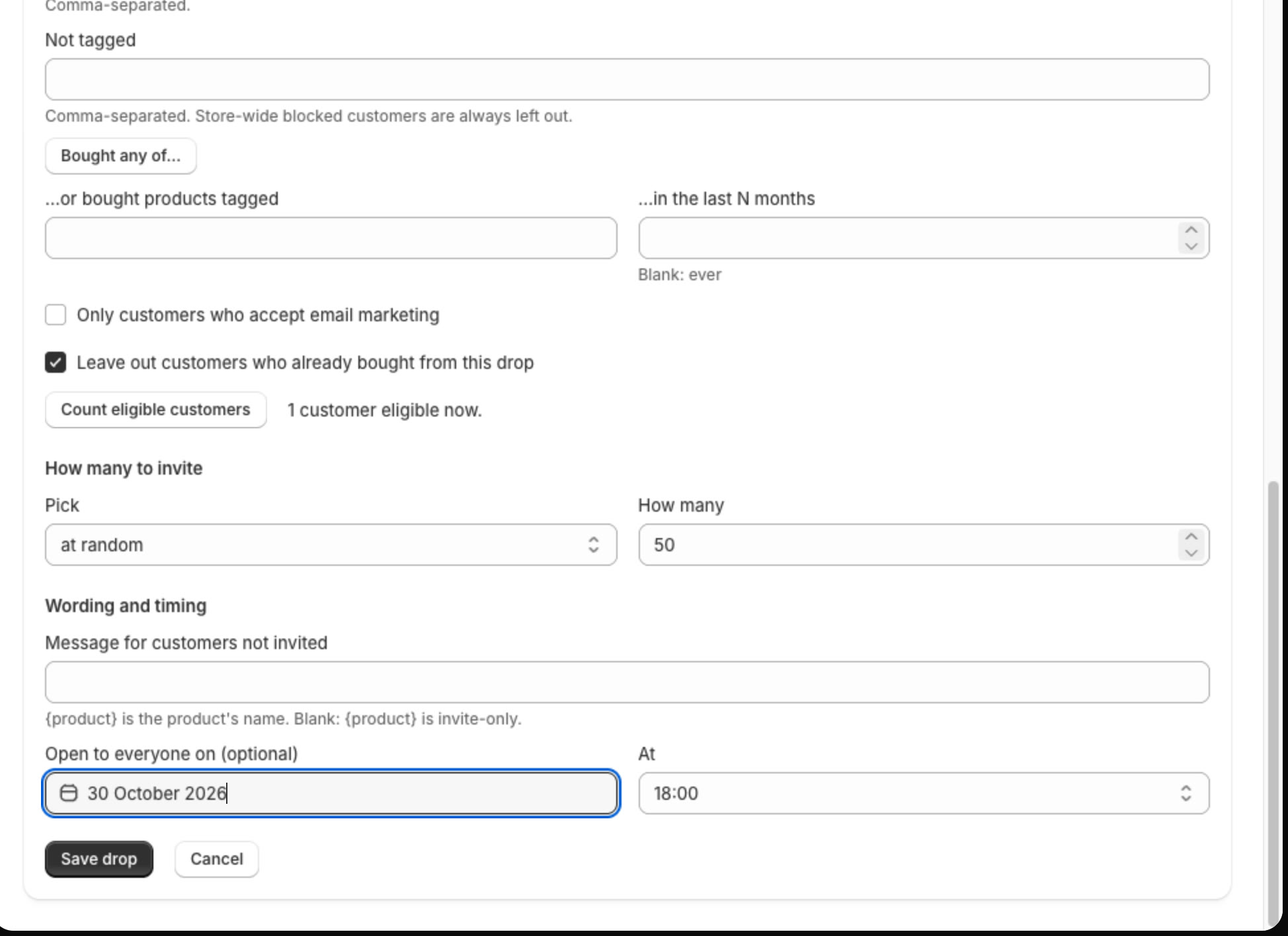This screenshot has width=1288, height=936.
Task: Save the drop
Action: (99, 859)
